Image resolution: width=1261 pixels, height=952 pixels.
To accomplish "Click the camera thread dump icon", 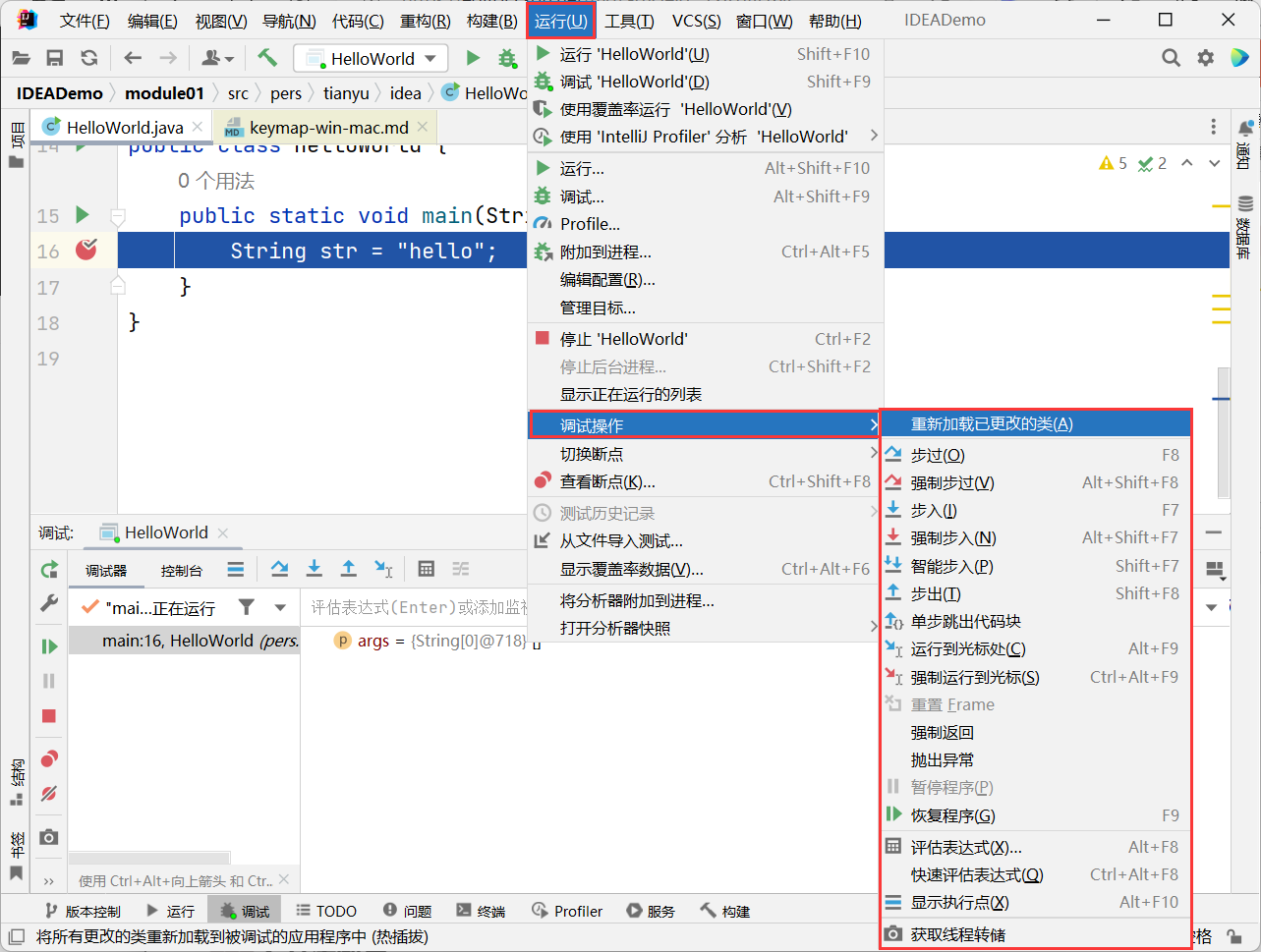I will (x=49, y=837).
